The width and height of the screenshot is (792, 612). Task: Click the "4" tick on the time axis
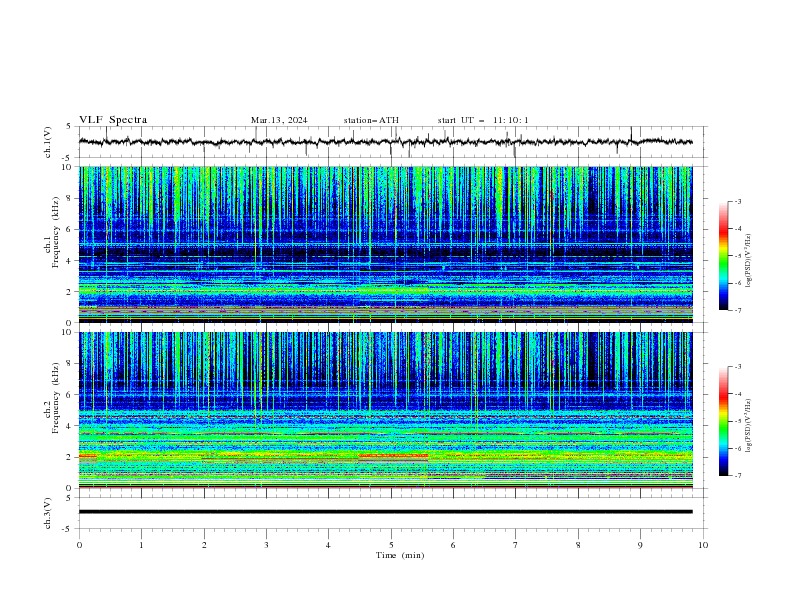328,545
